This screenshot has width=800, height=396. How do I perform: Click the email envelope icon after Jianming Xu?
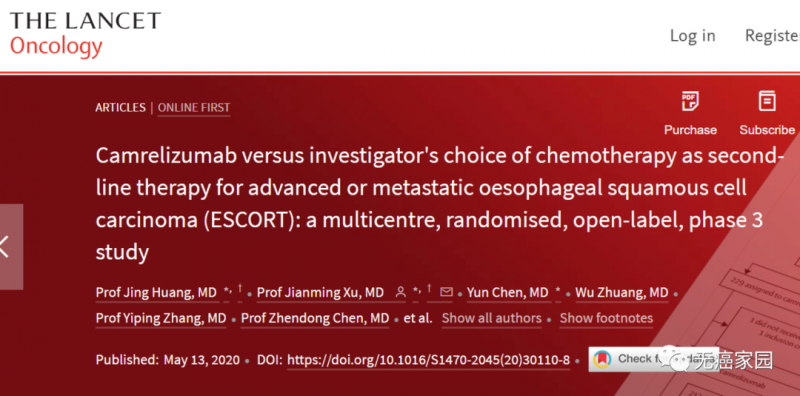tap(446, 292)
